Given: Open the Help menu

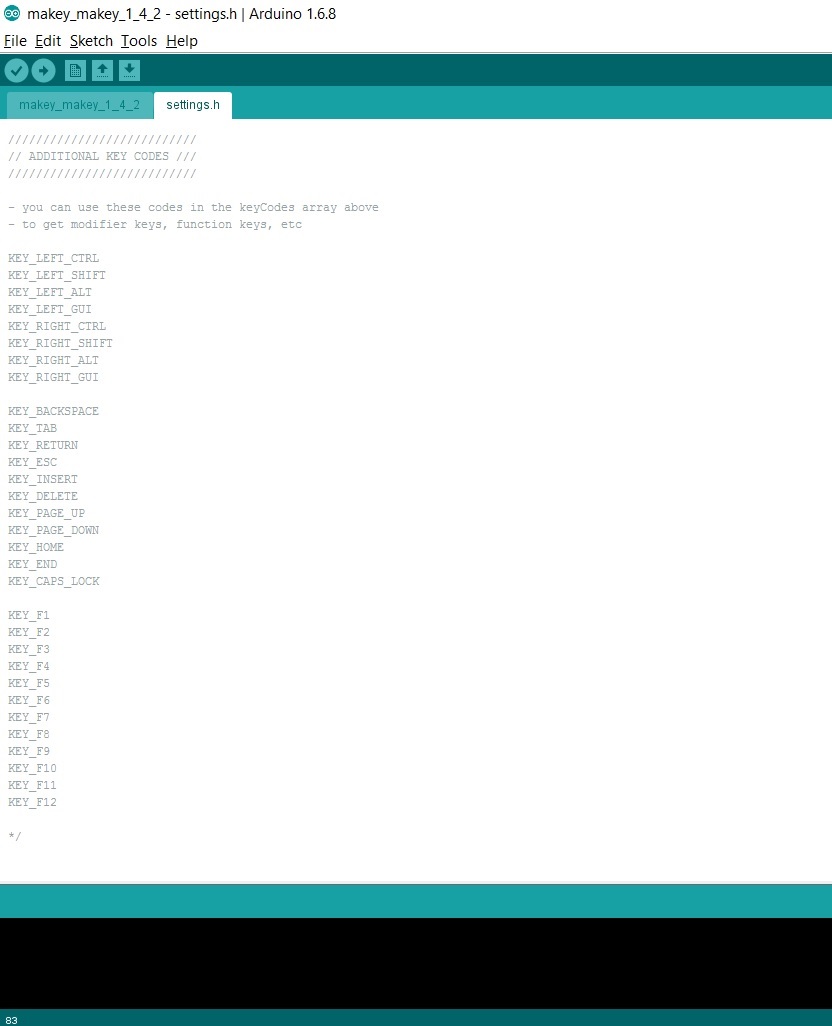Looking at the screenshot, I should pos(182,41).
